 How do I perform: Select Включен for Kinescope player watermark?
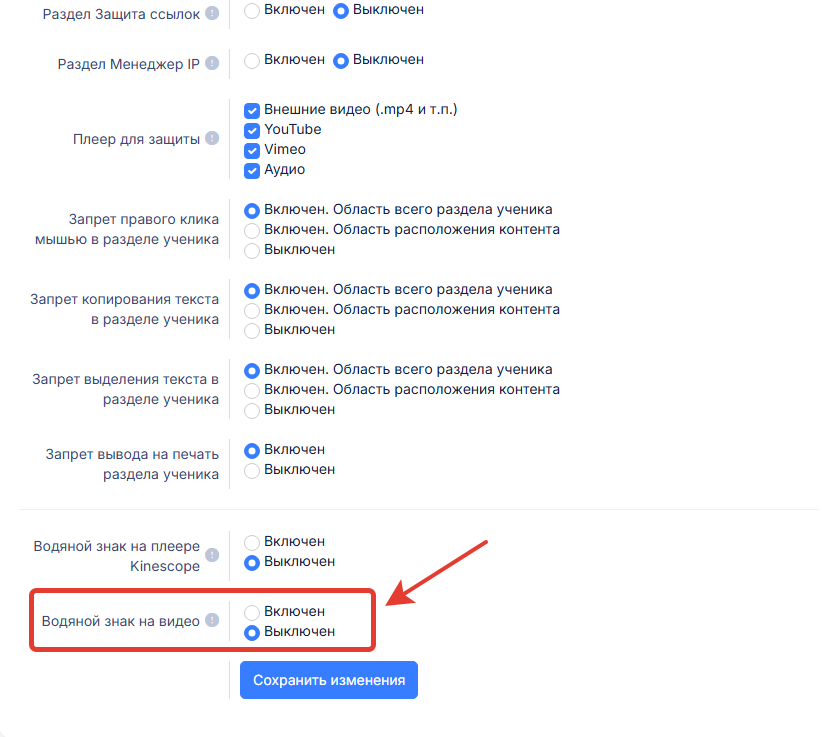click(252, 542)
